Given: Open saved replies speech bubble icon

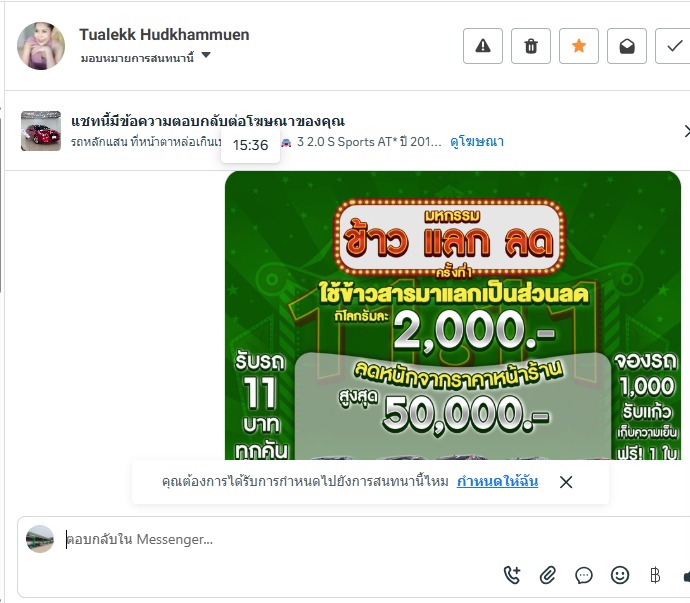Looking at the screenshot, I should [x=584, y=575].
